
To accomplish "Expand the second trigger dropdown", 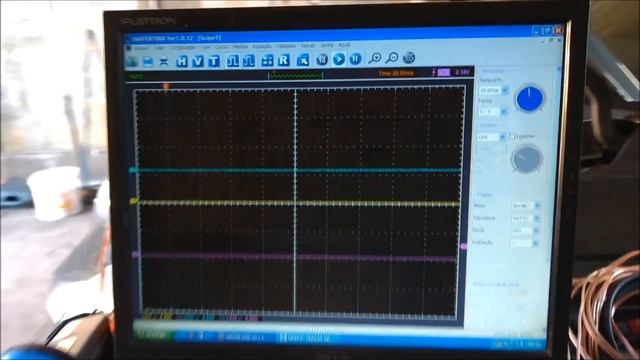I will tap(536, 218).
